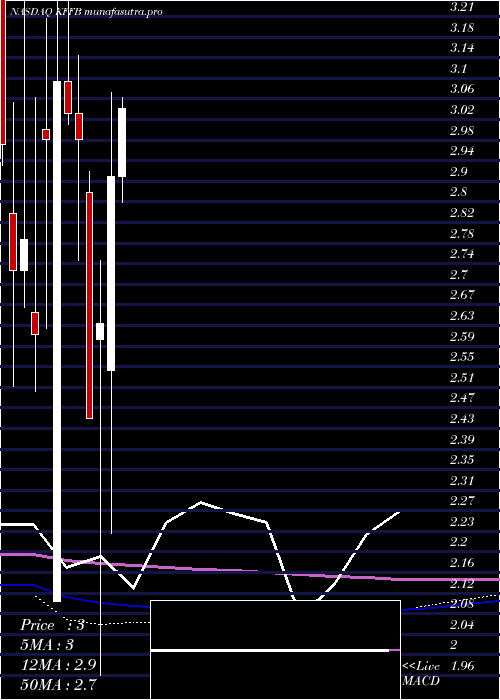500x700 pixels.
Task: Click the 2.78 price axis label
Action: click(462, 233)
